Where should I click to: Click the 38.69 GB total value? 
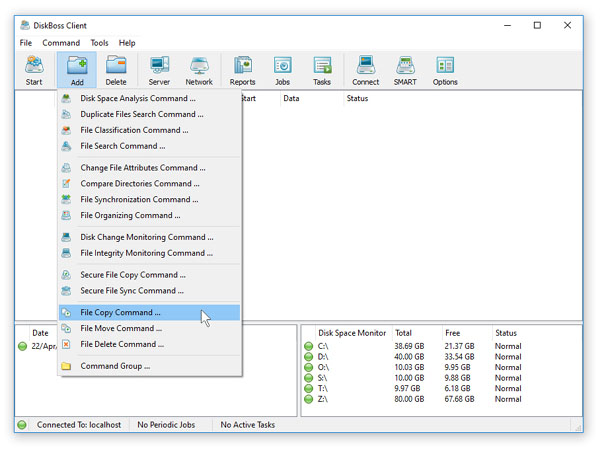[409, 346]
